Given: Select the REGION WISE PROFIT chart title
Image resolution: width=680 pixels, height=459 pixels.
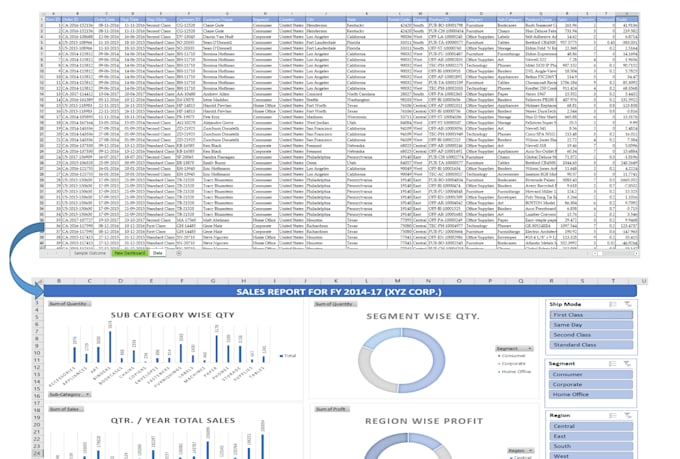Looking at the screenshot, I should 424,421.
